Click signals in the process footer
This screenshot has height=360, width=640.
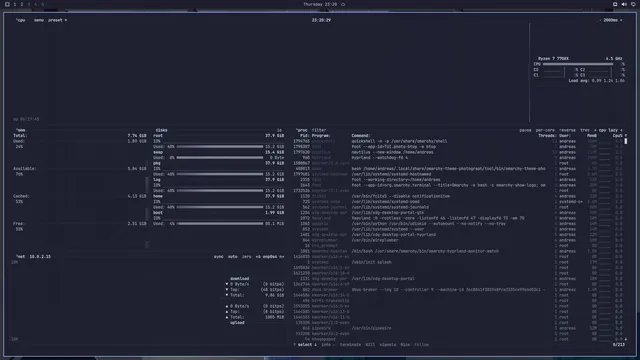click(388, 344)
